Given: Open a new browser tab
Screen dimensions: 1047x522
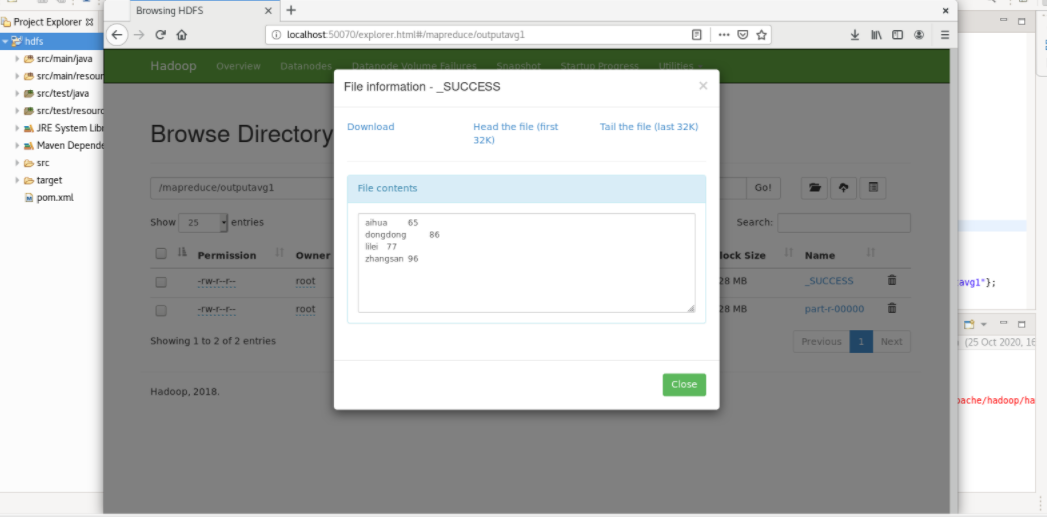Looking at the screenshot, I should click(291, 10).
